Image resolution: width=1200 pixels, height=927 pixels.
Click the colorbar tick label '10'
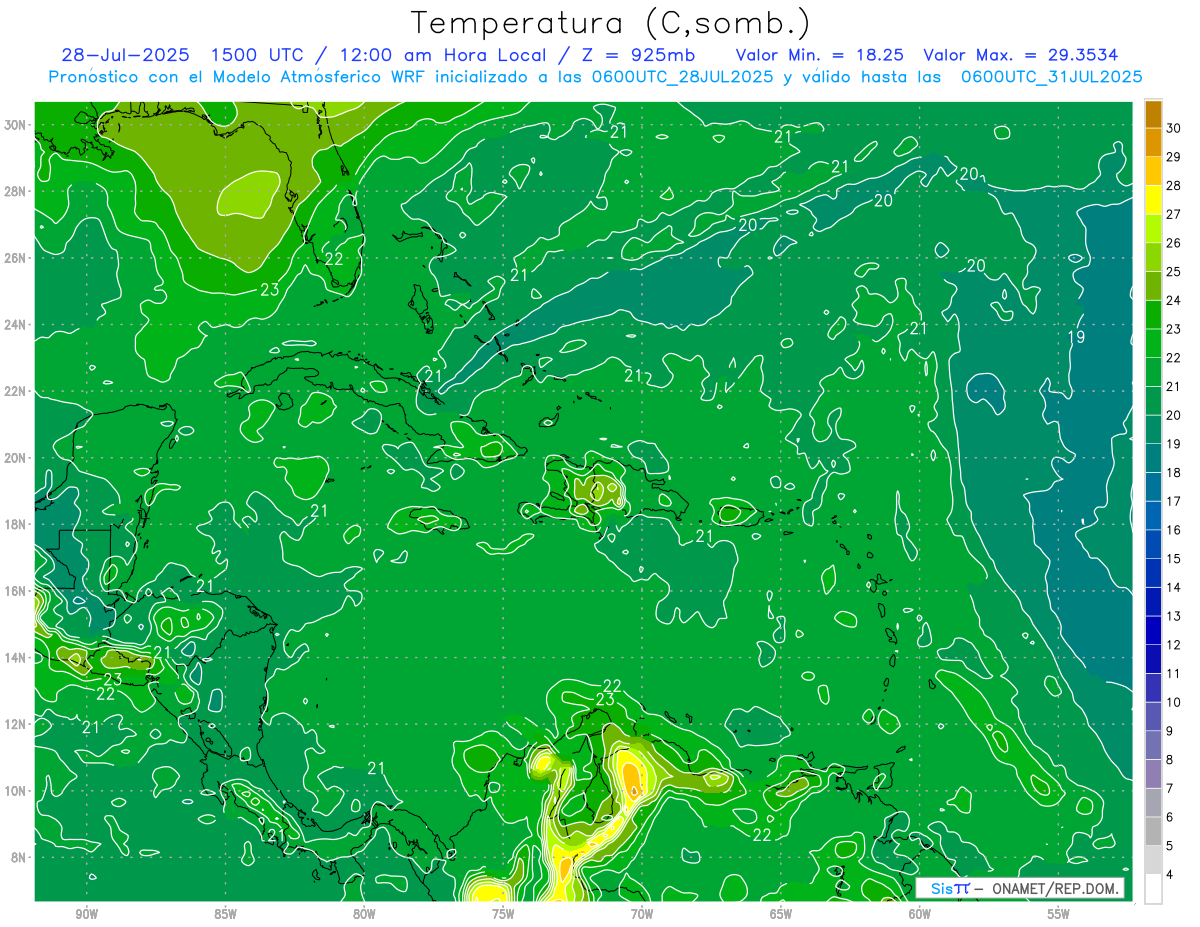pyautogui.click(x=1174, y=702)
